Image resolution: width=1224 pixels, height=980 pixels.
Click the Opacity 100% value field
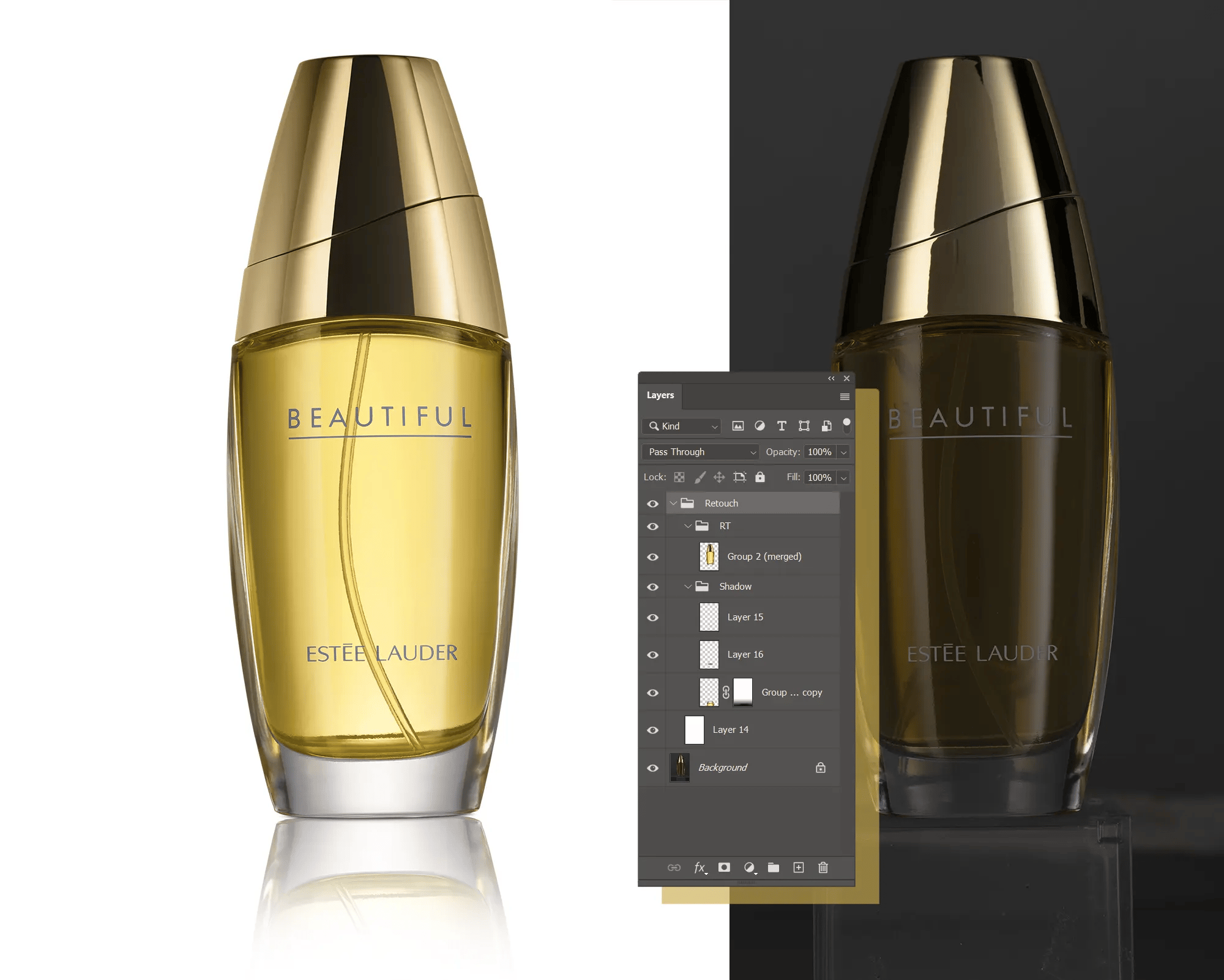point(819,451)
